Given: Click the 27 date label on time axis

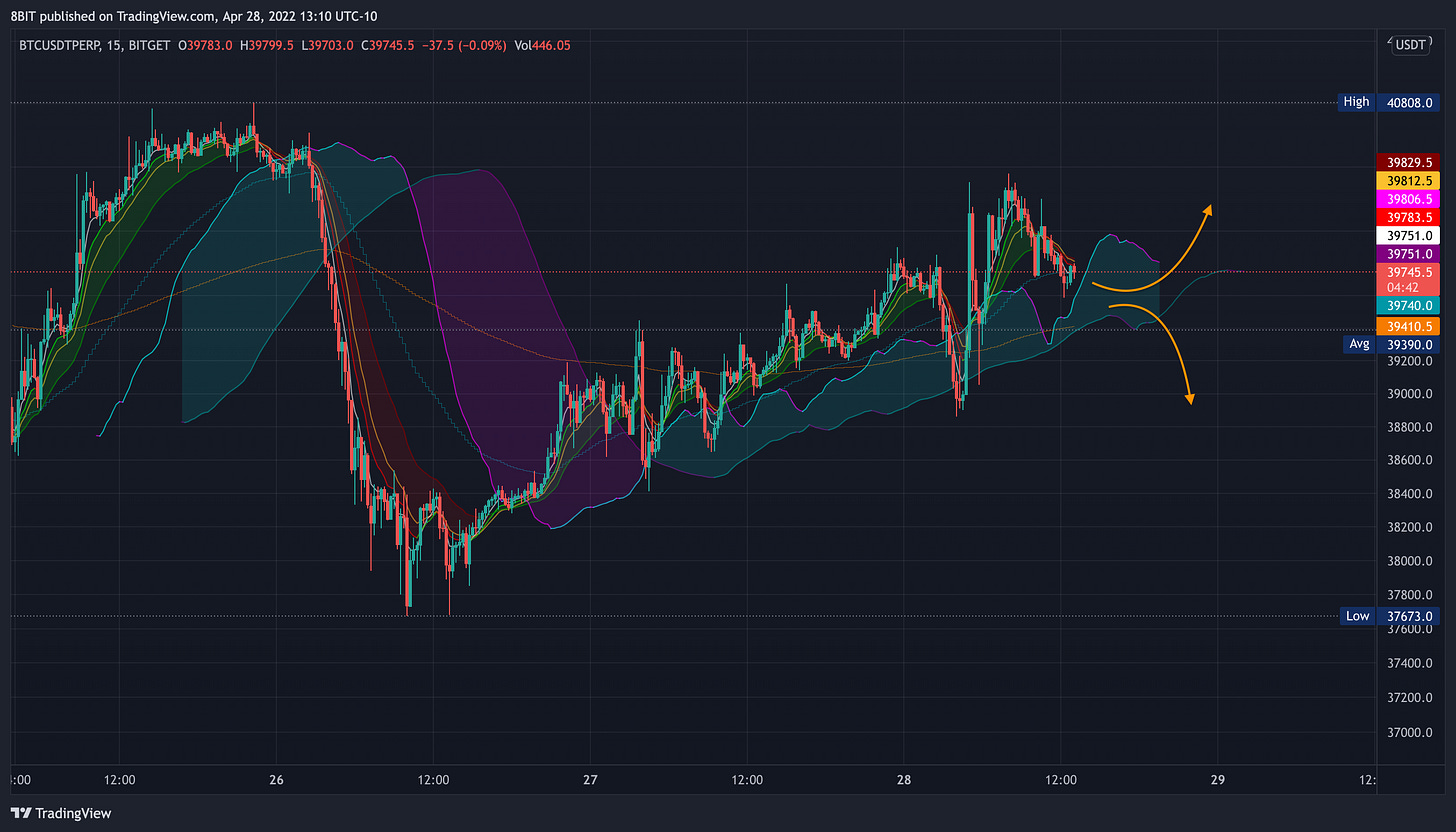Looking at the screenshot, I should [590, 779].
